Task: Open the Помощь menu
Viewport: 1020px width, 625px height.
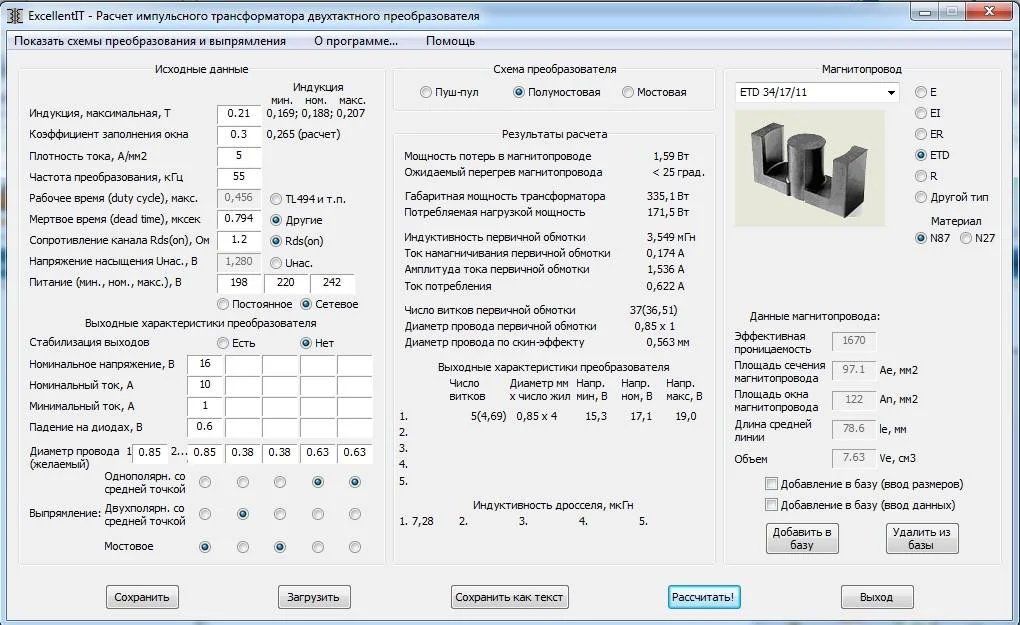Action: [x=450, y=41]
